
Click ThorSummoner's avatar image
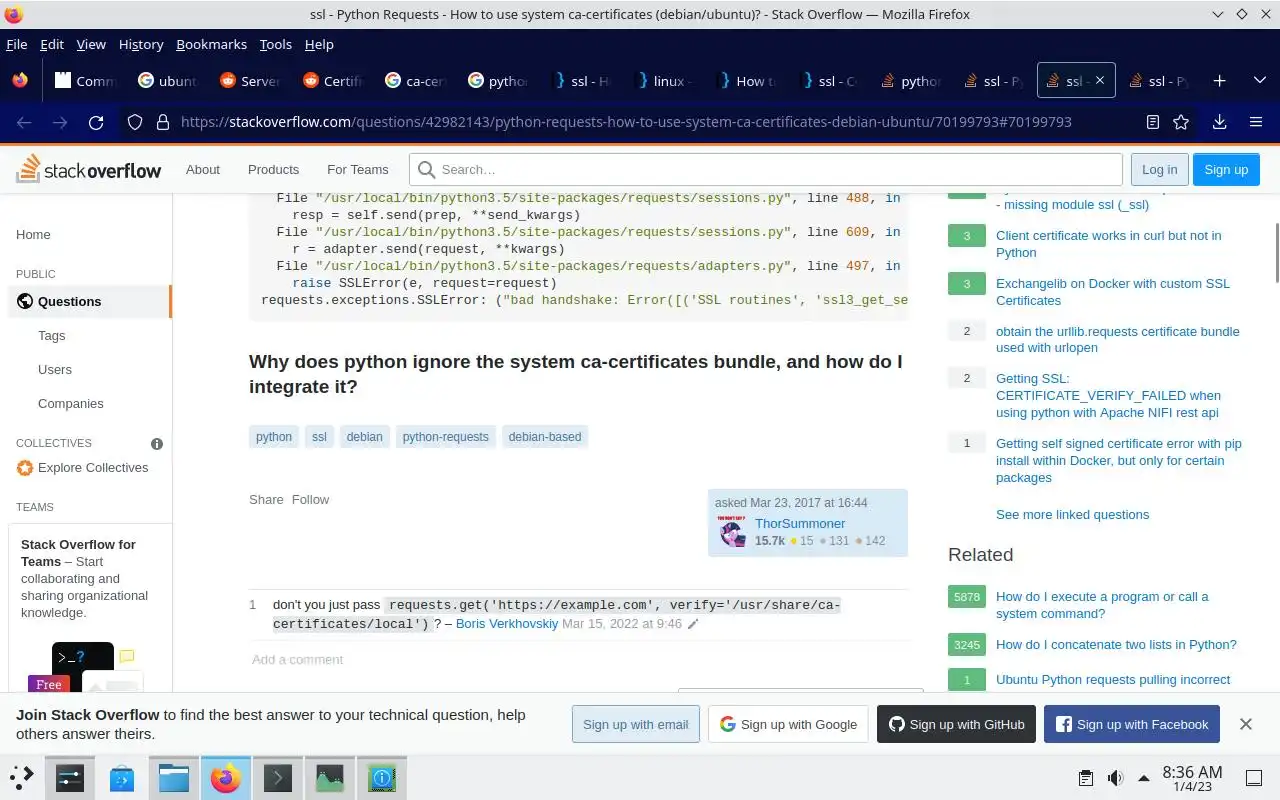[x=733, y=532]
